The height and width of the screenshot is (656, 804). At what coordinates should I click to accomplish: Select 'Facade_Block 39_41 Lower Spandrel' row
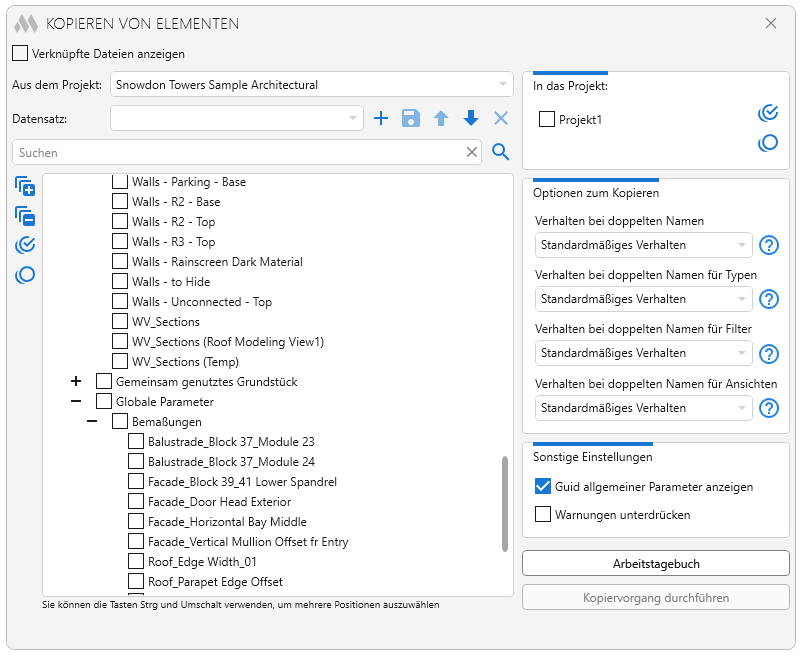coord(243,482)
